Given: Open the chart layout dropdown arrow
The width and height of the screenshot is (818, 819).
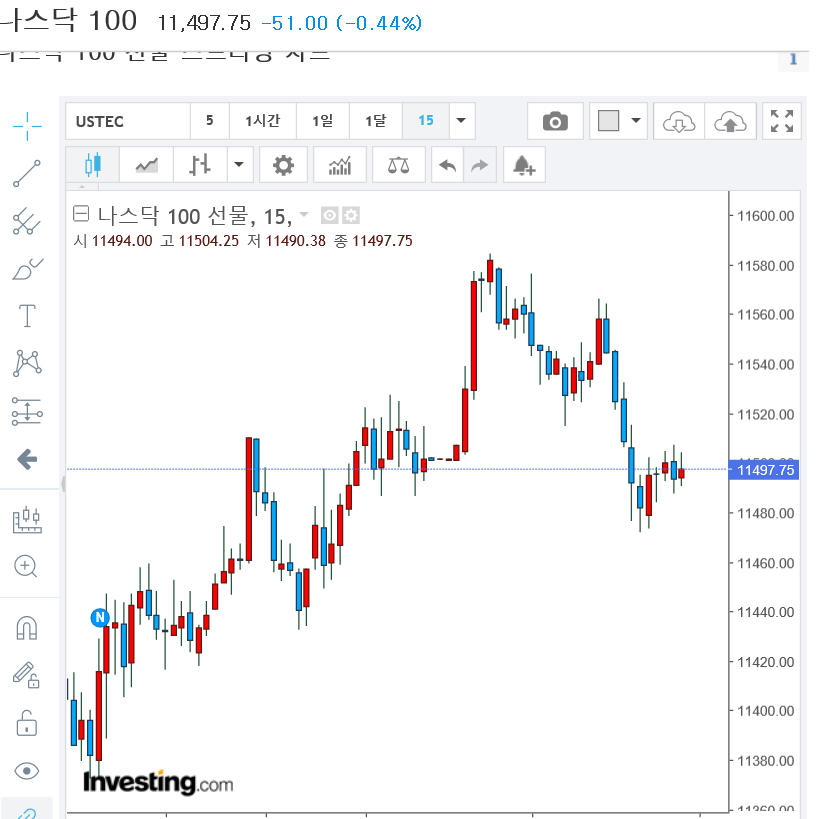Looking at the screenshot, I should click(x=636, y=121).
